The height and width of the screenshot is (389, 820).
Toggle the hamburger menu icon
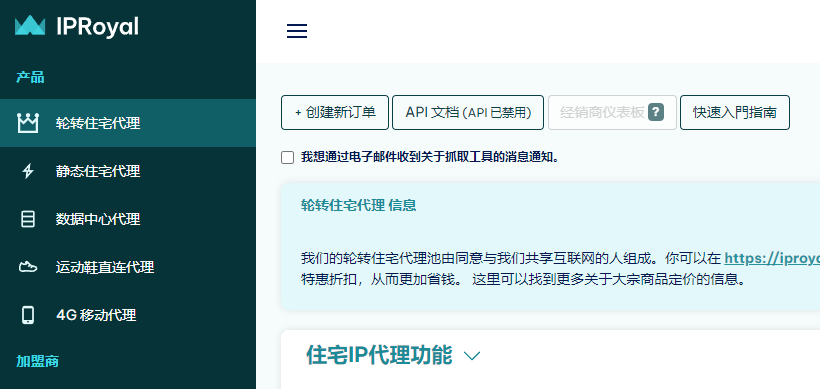pos(297,31)
